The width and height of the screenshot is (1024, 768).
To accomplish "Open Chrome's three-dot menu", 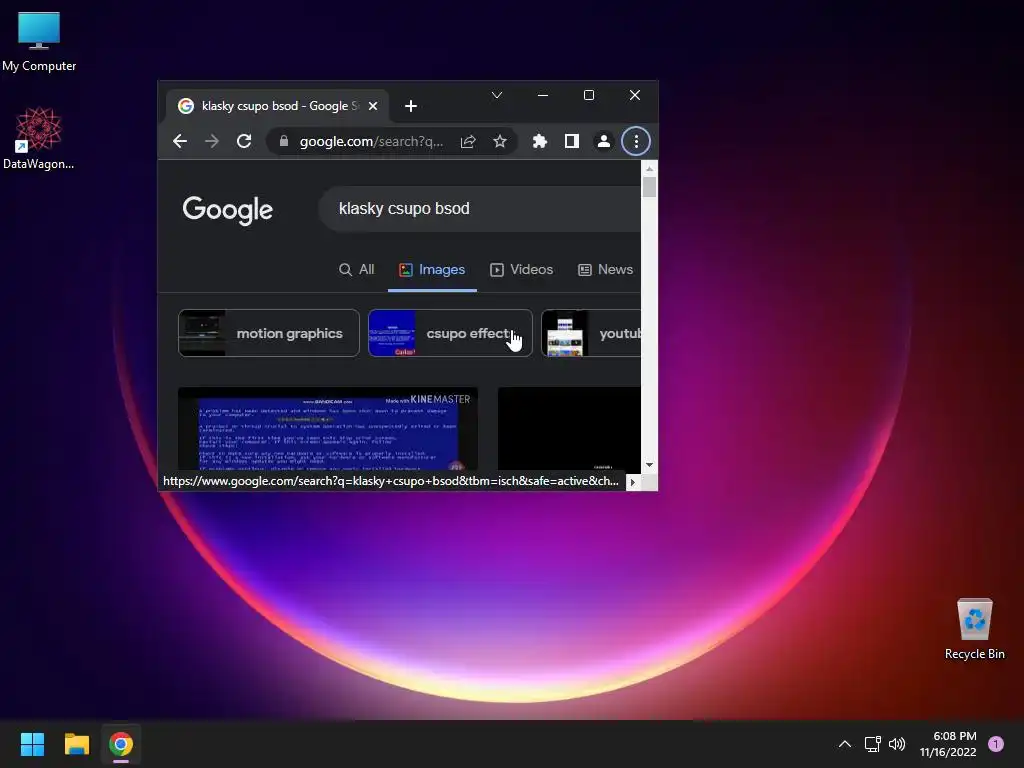I will (x=636, y=141).
